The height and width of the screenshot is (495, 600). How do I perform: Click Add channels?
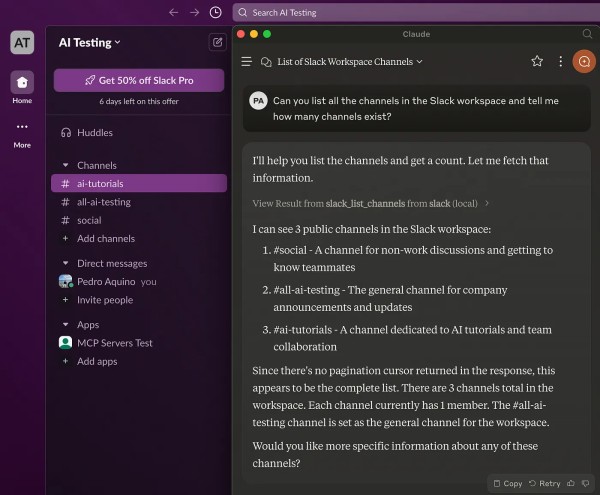(x=139, y=238)
